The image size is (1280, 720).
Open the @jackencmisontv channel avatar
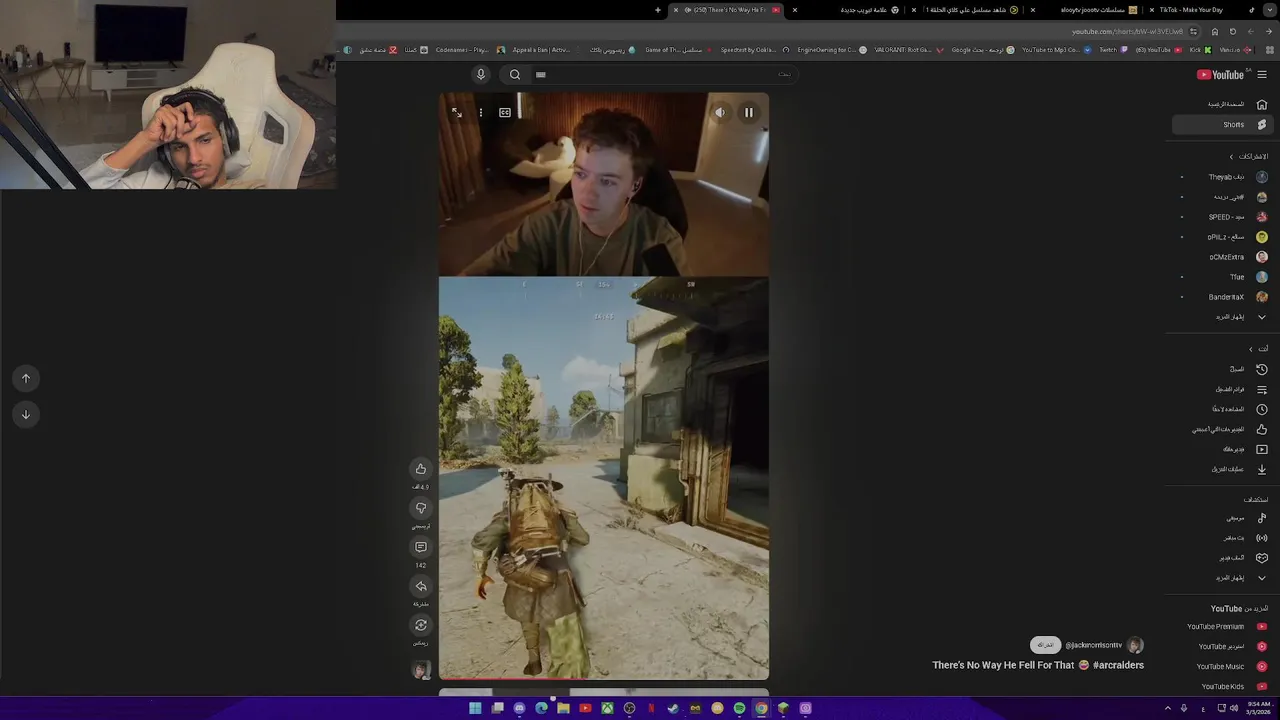(1135, 646)
